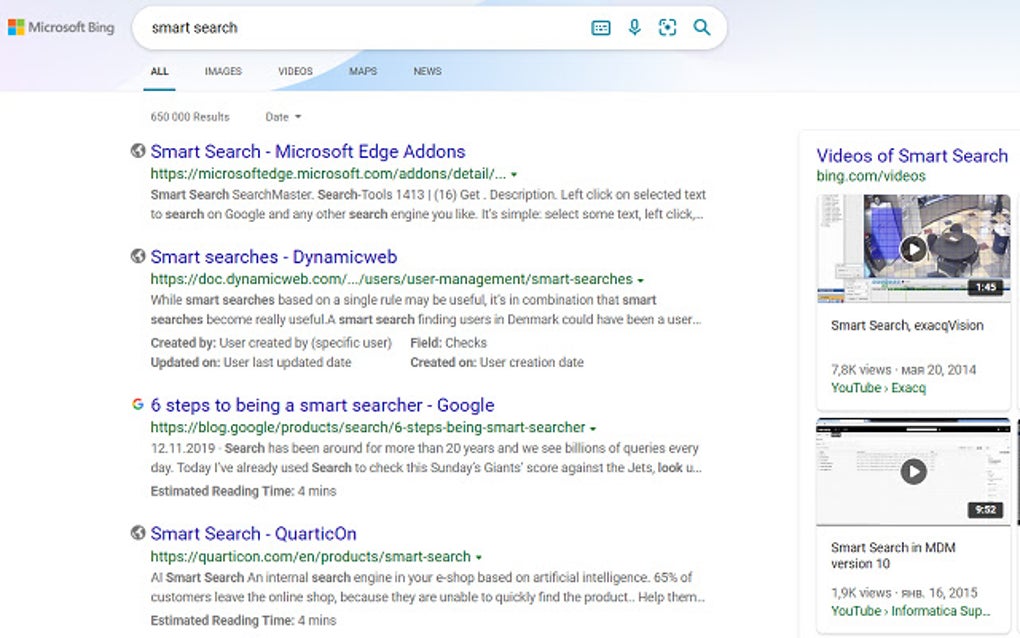Image resolution: width=1020 pixels, height=638 pixels.
Task: Click the magnifying glass to search
Action: click(x=701, y=27)
